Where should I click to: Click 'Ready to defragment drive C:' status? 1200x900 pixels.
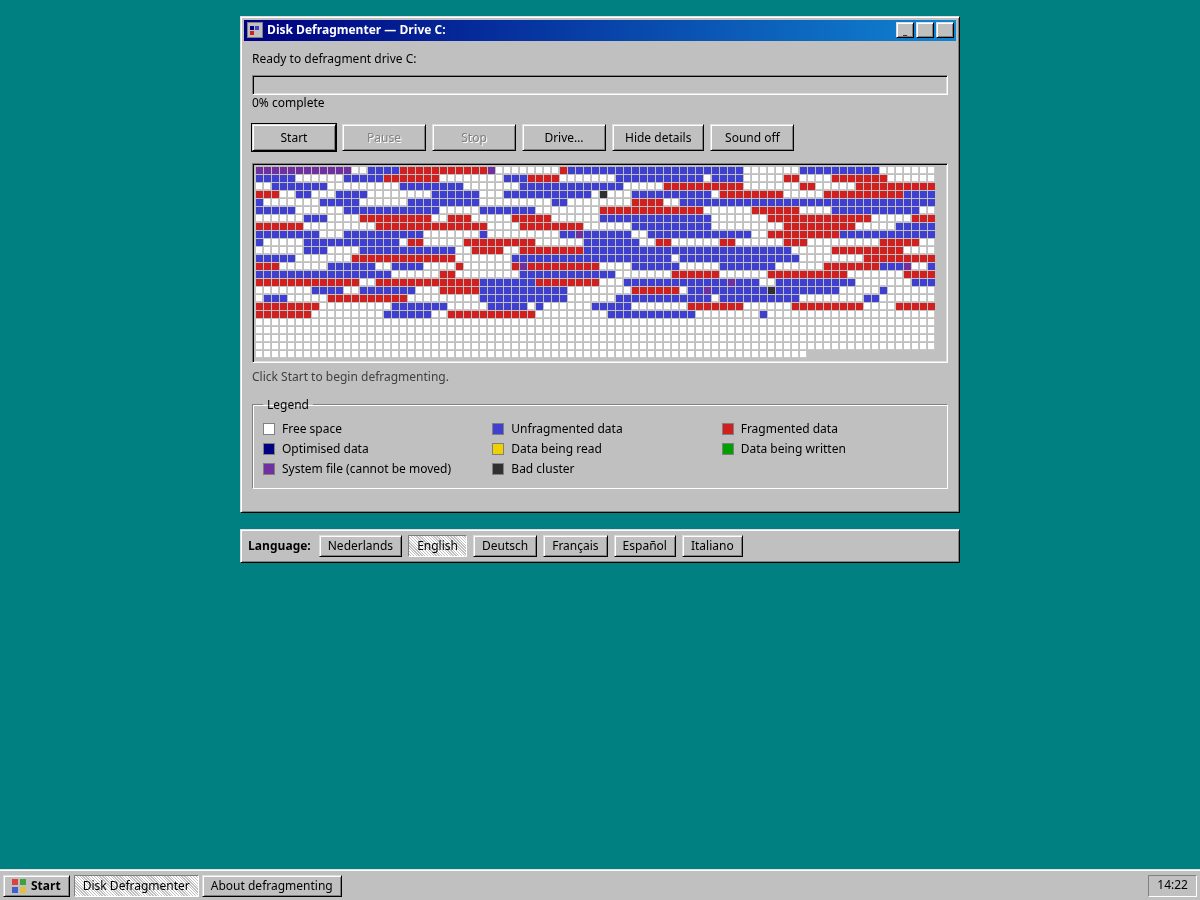click(x=334, y=59)
